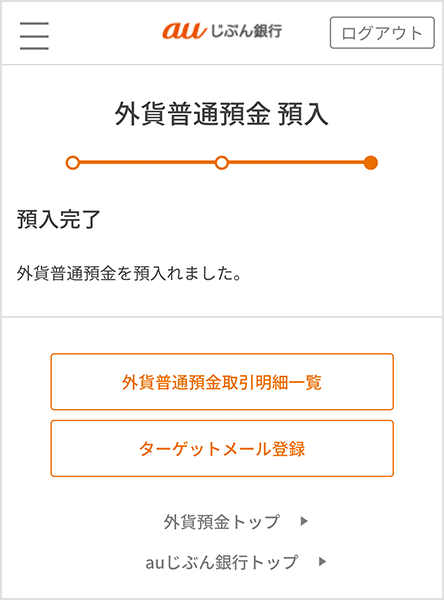This screenshot has height=600, width=444.
Task: Go to auじぶん銀行トップ link
Action: point(222,562)
